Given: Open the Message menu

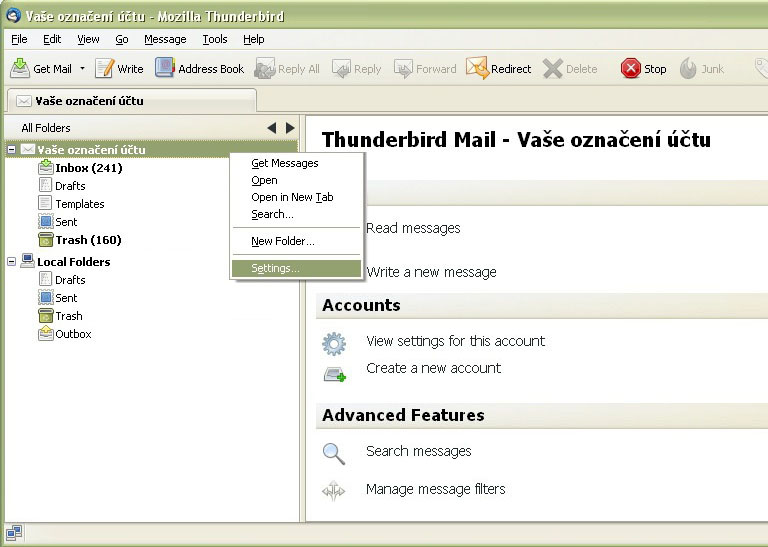Looking at the screenshot, I should click(x=165, y=39).
